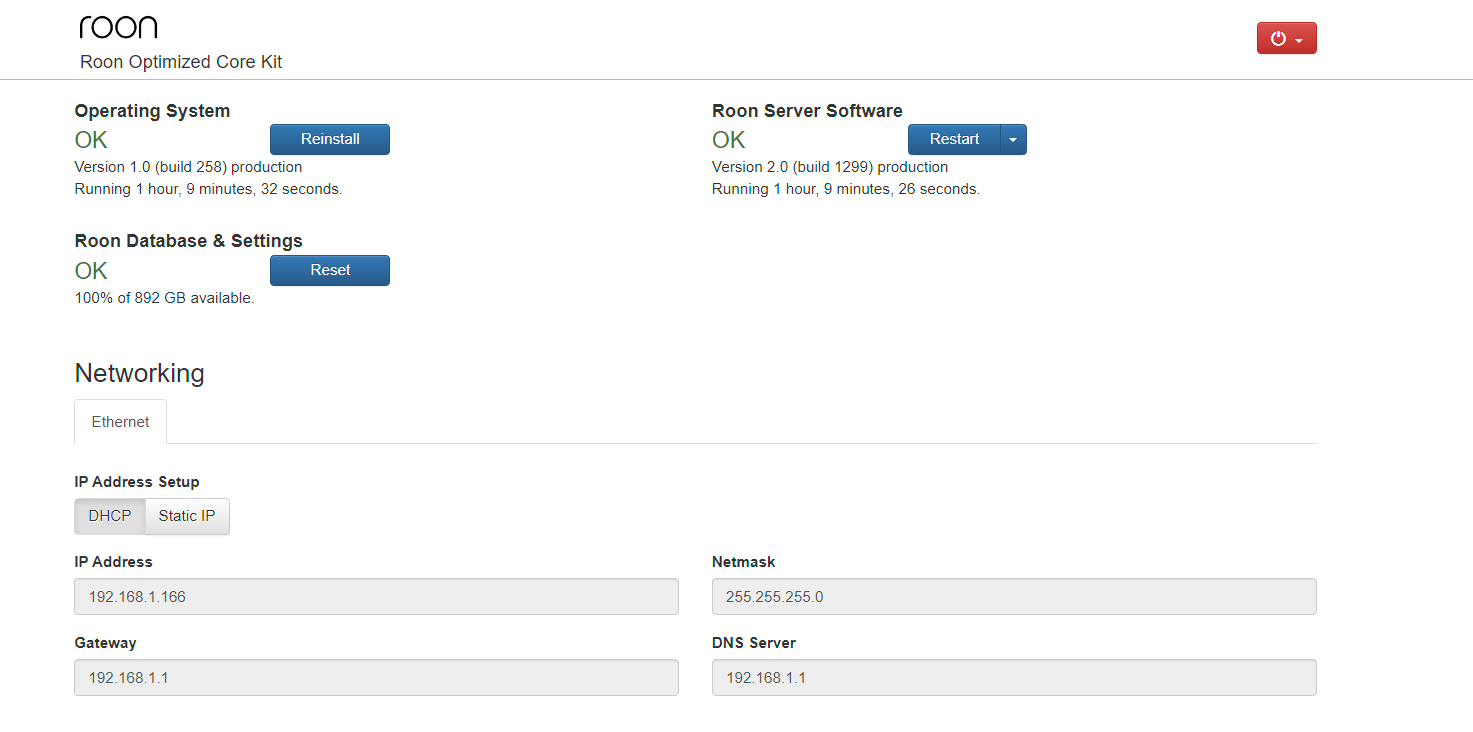Viewport: 1473px width, 732px height.
Task: Click the roon logo
Action: click(118, 27)
